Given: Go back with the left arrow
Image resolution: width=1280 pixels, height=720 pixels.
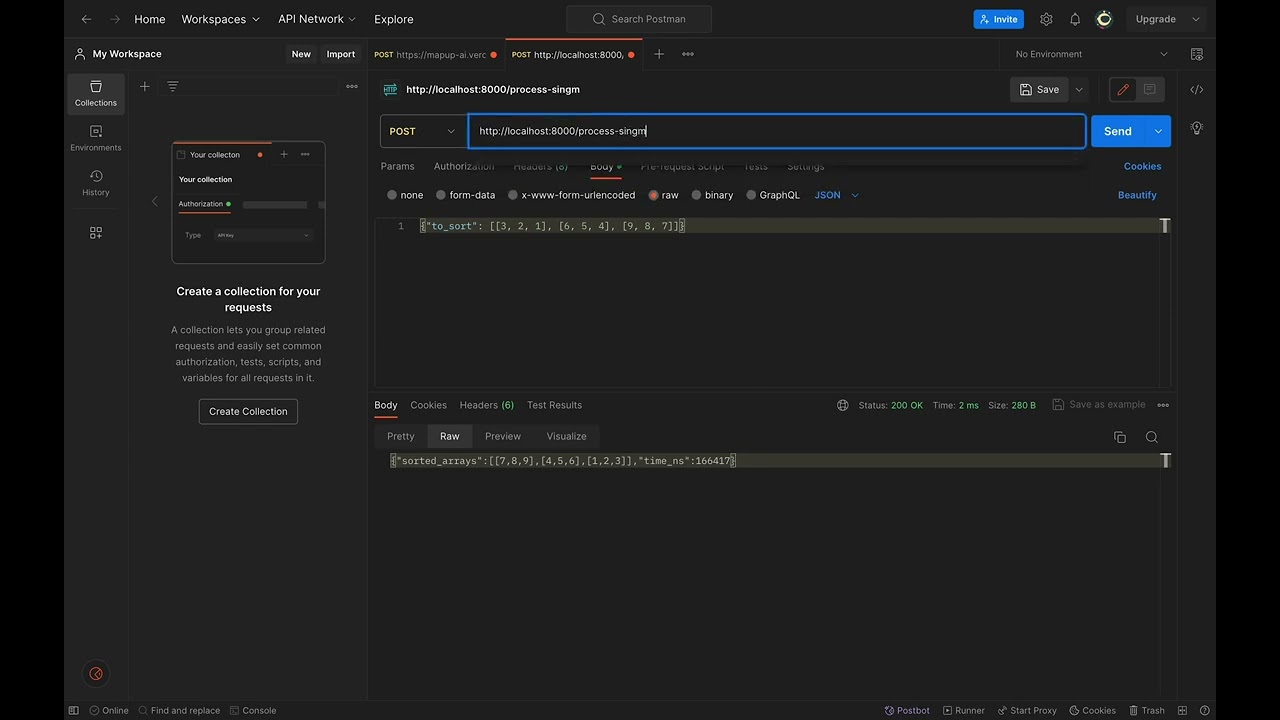Looking at the screenshot, I should click(x=86, y=19).
